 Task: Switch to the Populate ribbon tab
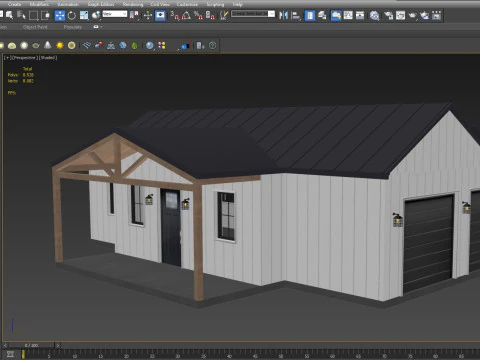73,27
